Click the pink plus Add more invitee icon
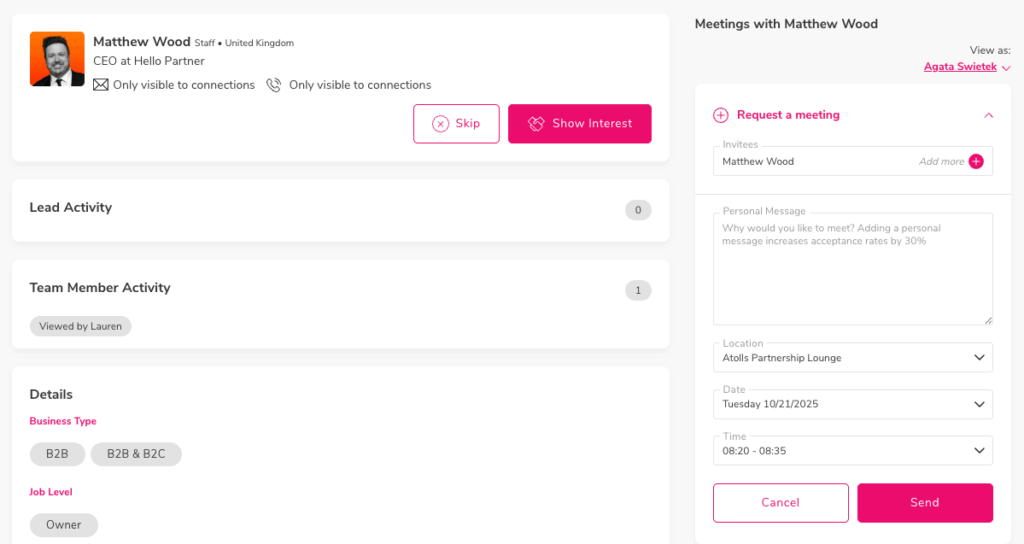Image resolution: width=1024 pixels, height=544 pixels. tap(976, 161)
